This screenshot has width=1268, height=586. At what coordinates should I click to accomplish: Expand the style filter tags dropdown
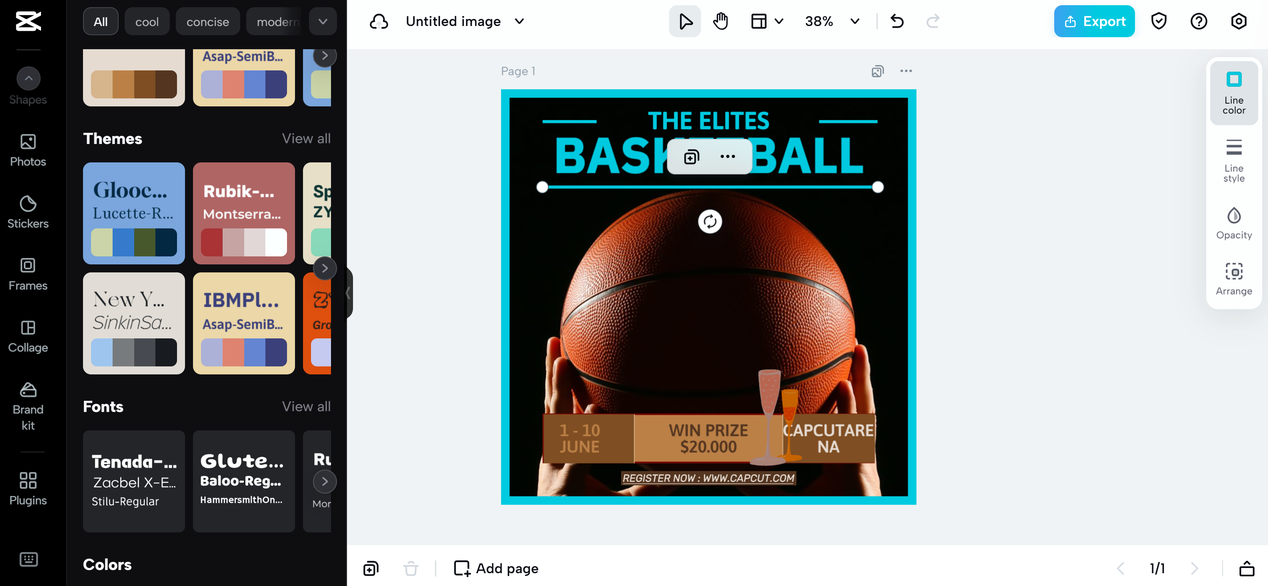[x=322, y=21]
